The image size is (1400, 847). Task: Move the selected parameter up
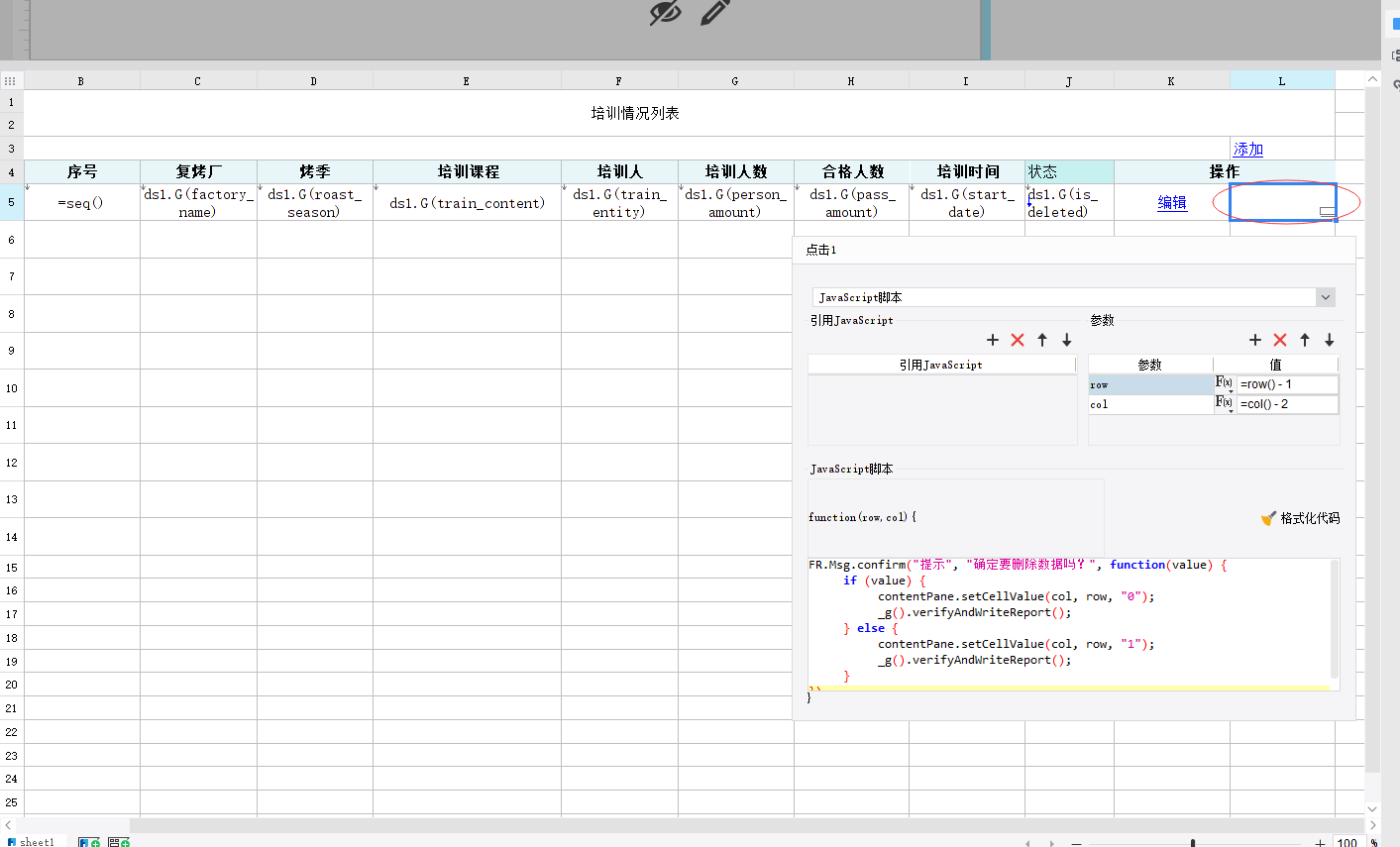point(1305,340)
